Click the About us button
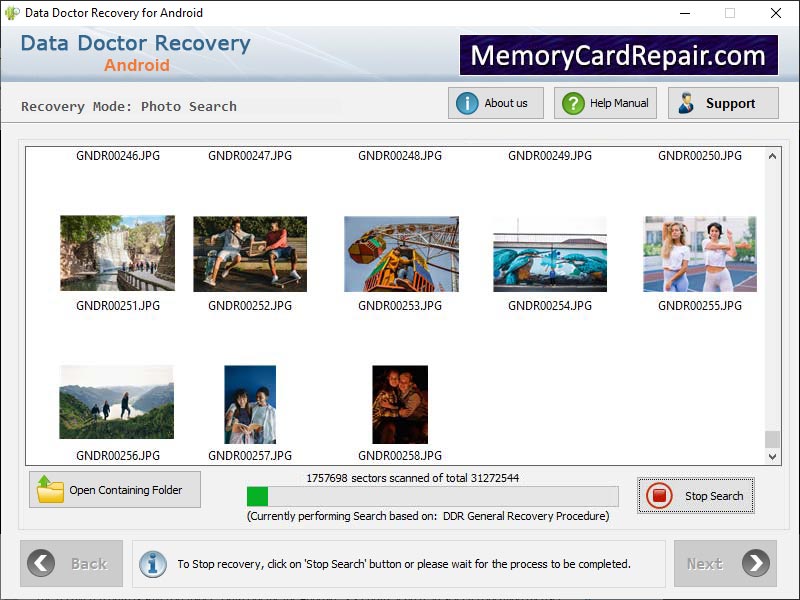This screenshot has width=800, height=600. pos(495,102)
